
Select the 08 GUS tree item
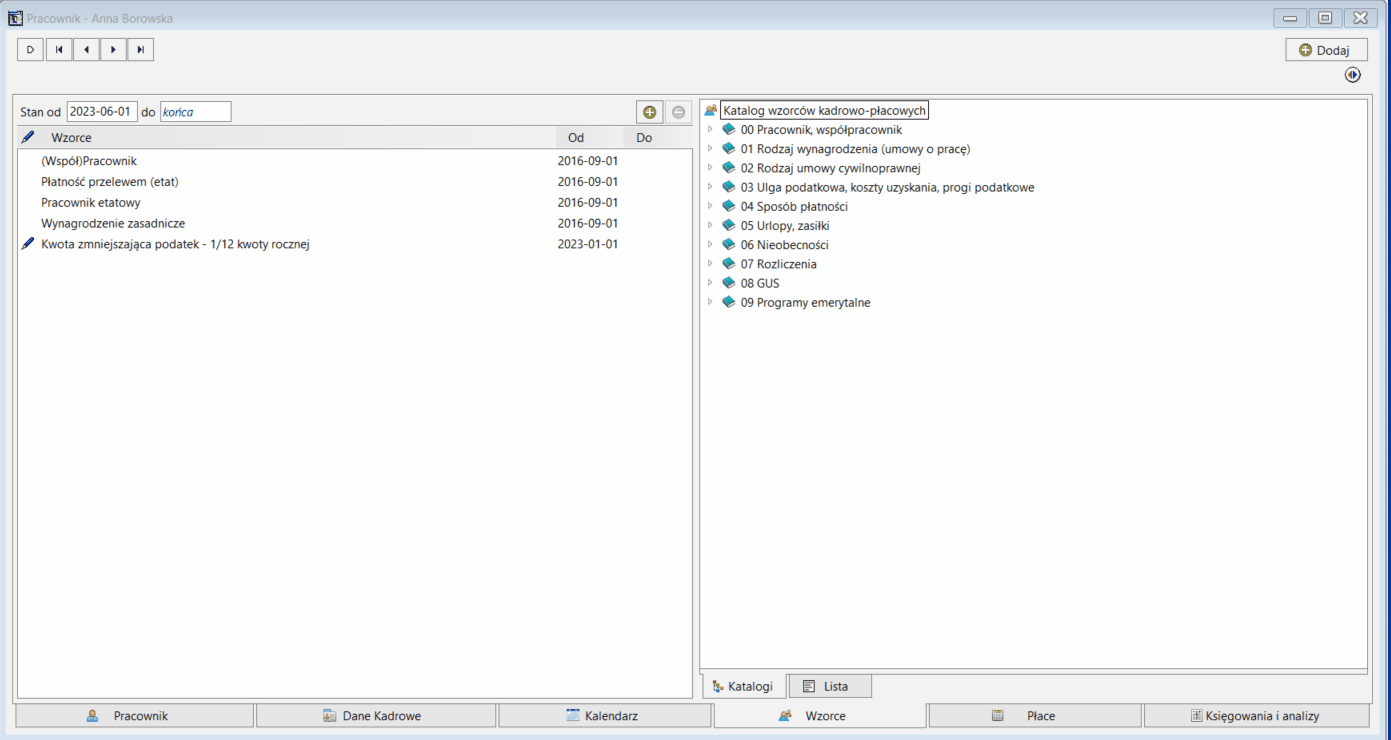(x=760, y=283)
